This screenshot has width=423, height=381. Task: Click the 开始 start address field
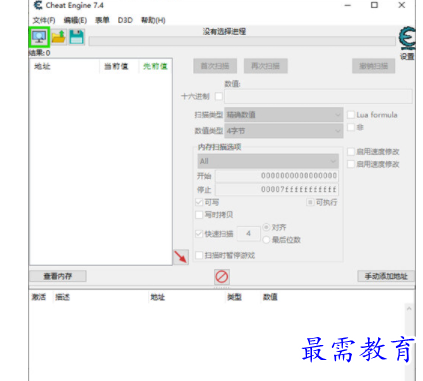tap(277, 176)
